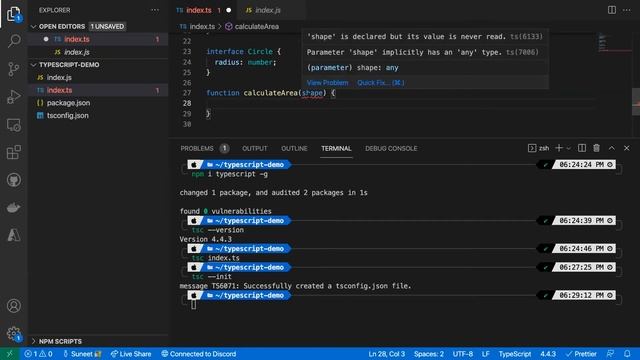The height and width of the screenshot is (360, 640).
Task: Maximize the panel with up chevron
Action: pos(611,148)
